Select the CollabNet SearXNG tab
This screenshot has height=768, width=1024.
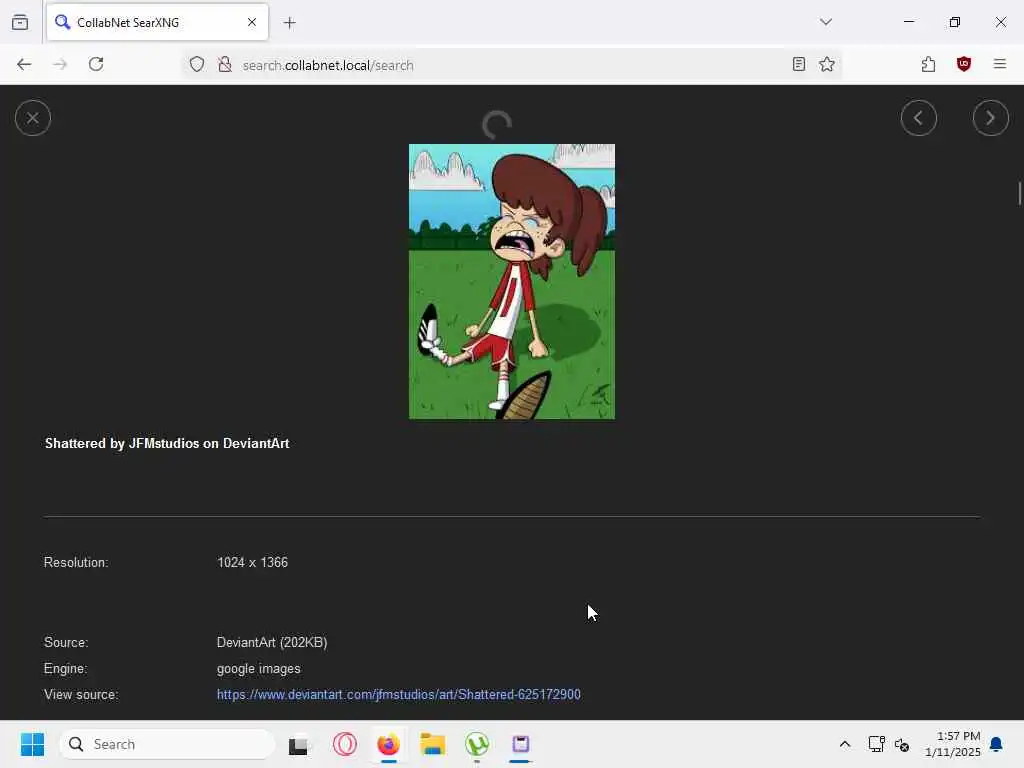[157, 22]
